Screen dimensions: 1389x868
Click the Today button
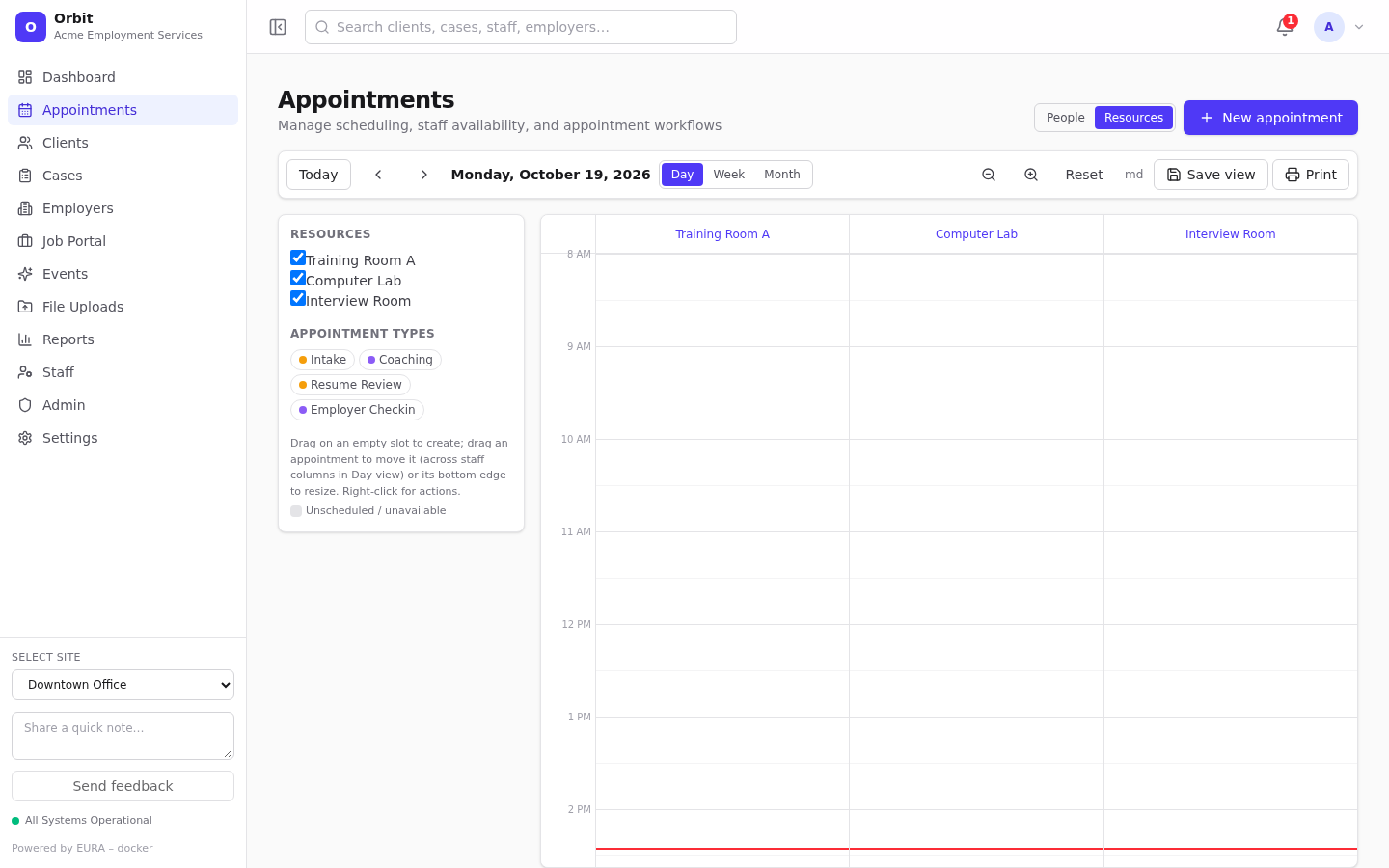click(x=318, y=175)
